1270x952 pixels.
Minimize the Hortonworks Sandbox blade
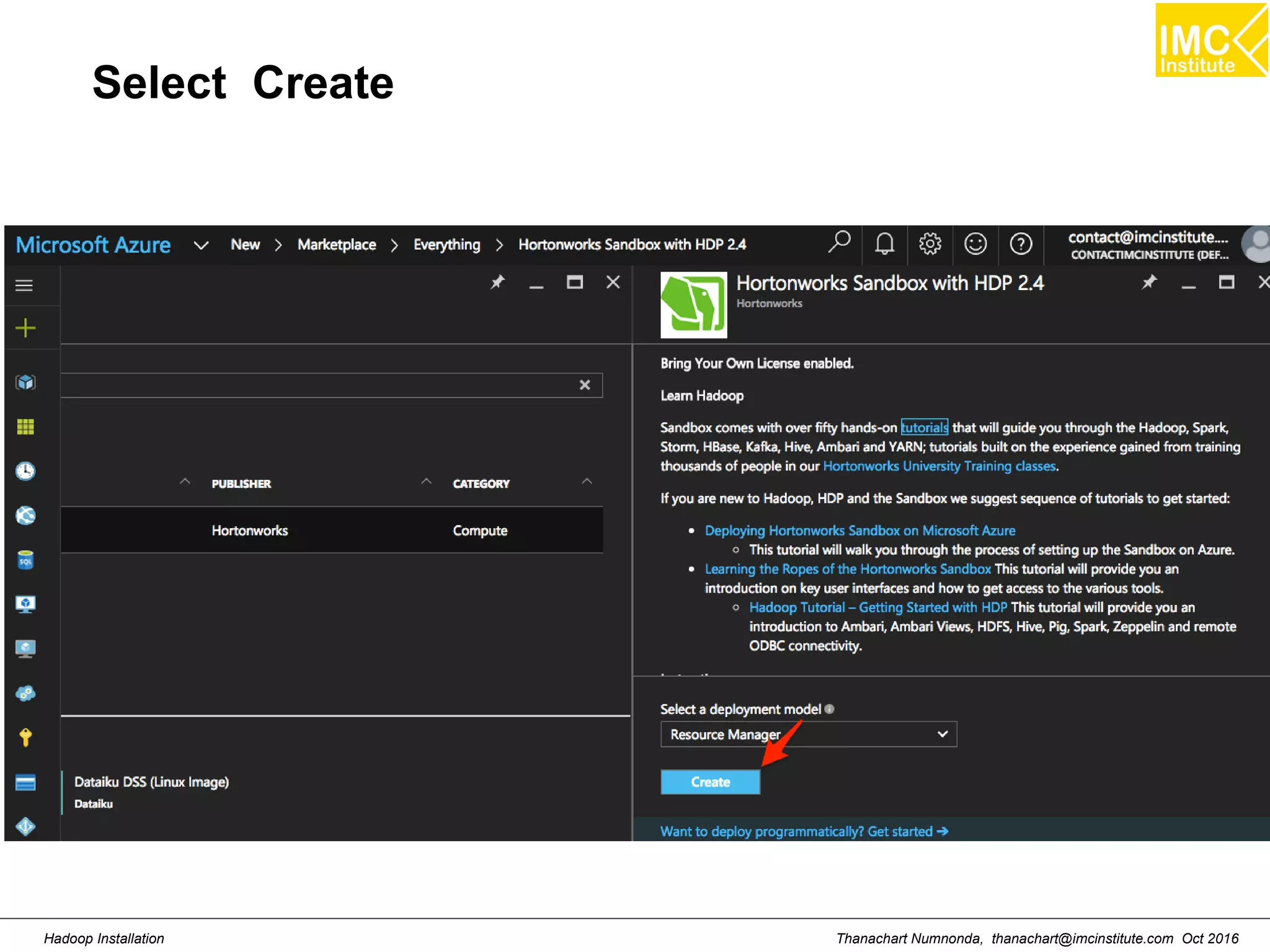pos(1188,286)
